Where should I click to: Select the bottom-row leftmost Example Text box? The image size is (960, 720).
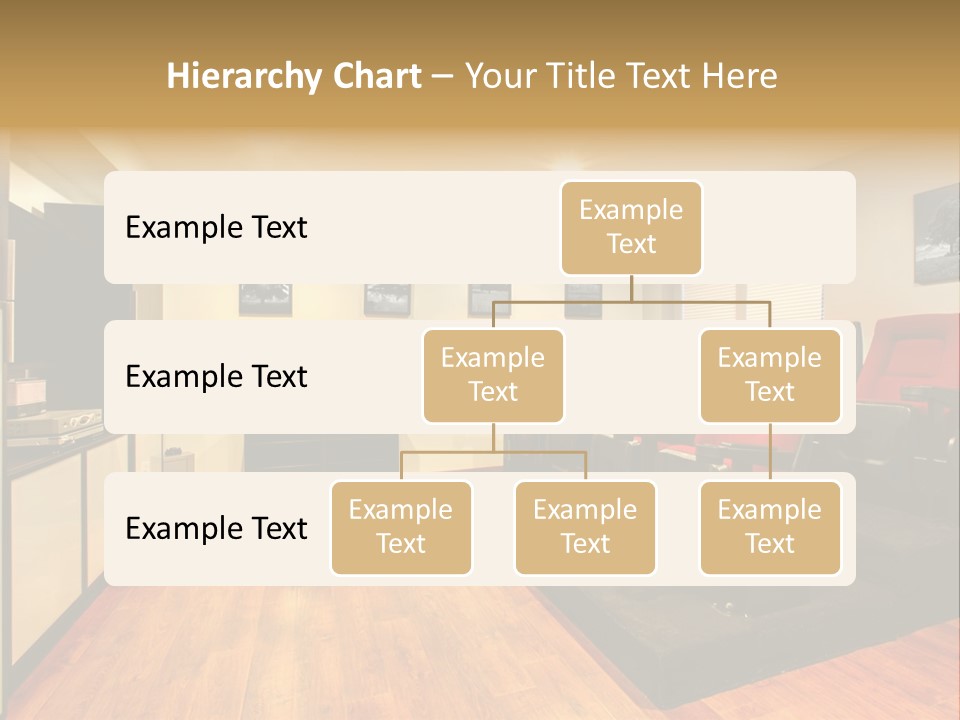[x=401, y=528]
